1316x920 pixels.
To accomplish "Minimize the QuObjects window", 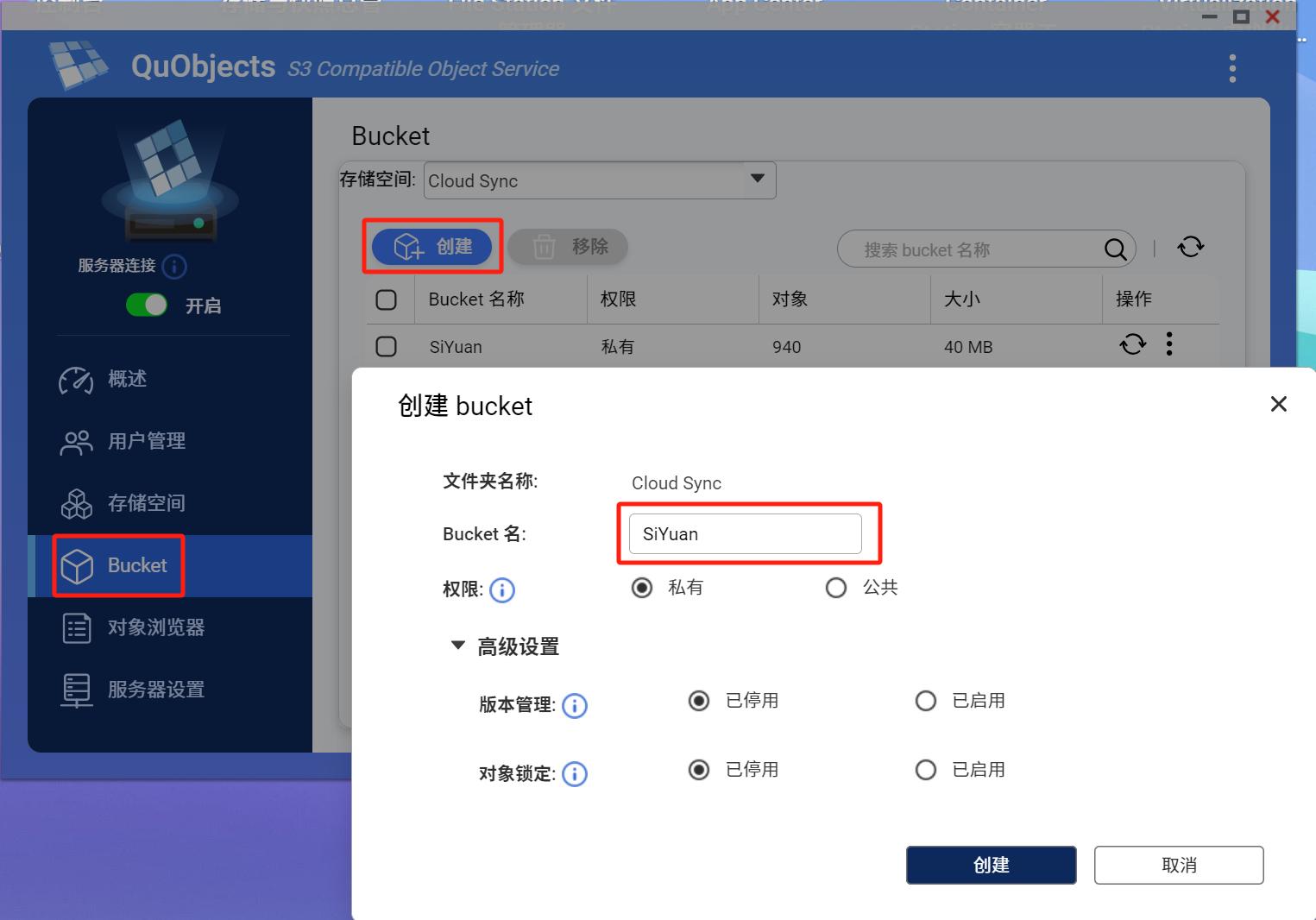I will point(1210,16).
